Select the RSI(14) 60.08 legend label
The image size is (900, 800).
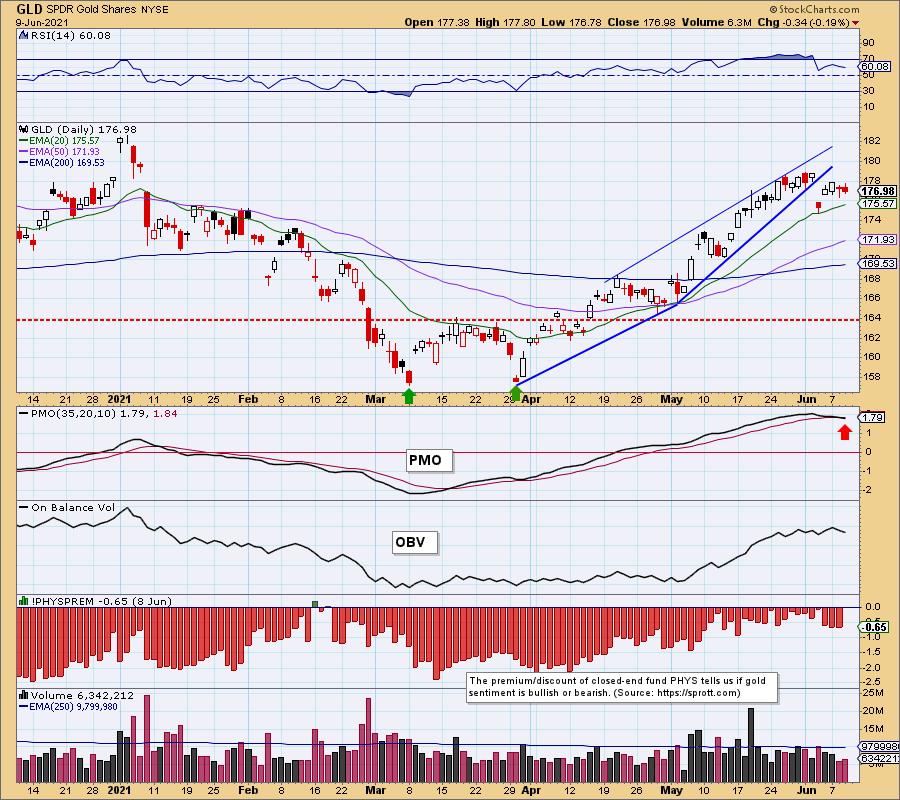click(x=70, y=35)
